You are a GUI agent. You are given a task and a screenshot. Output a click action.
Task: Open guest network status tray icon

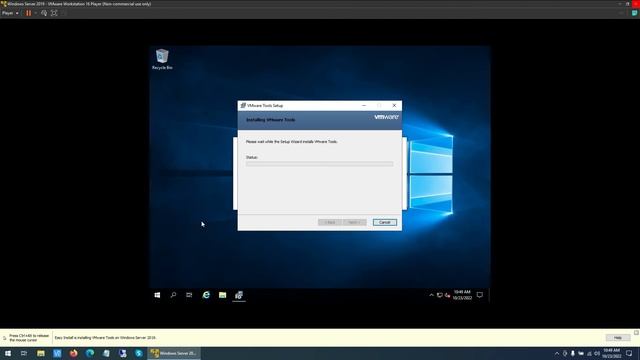pyautogui.click(x=440, y=295)
